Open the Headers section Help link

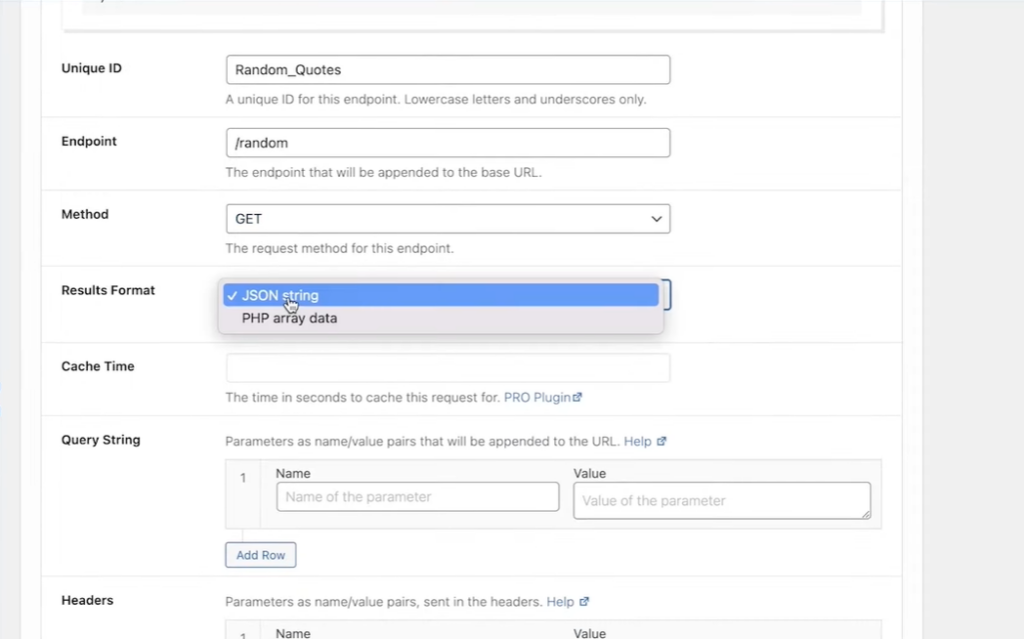click(x=560, y=602)
